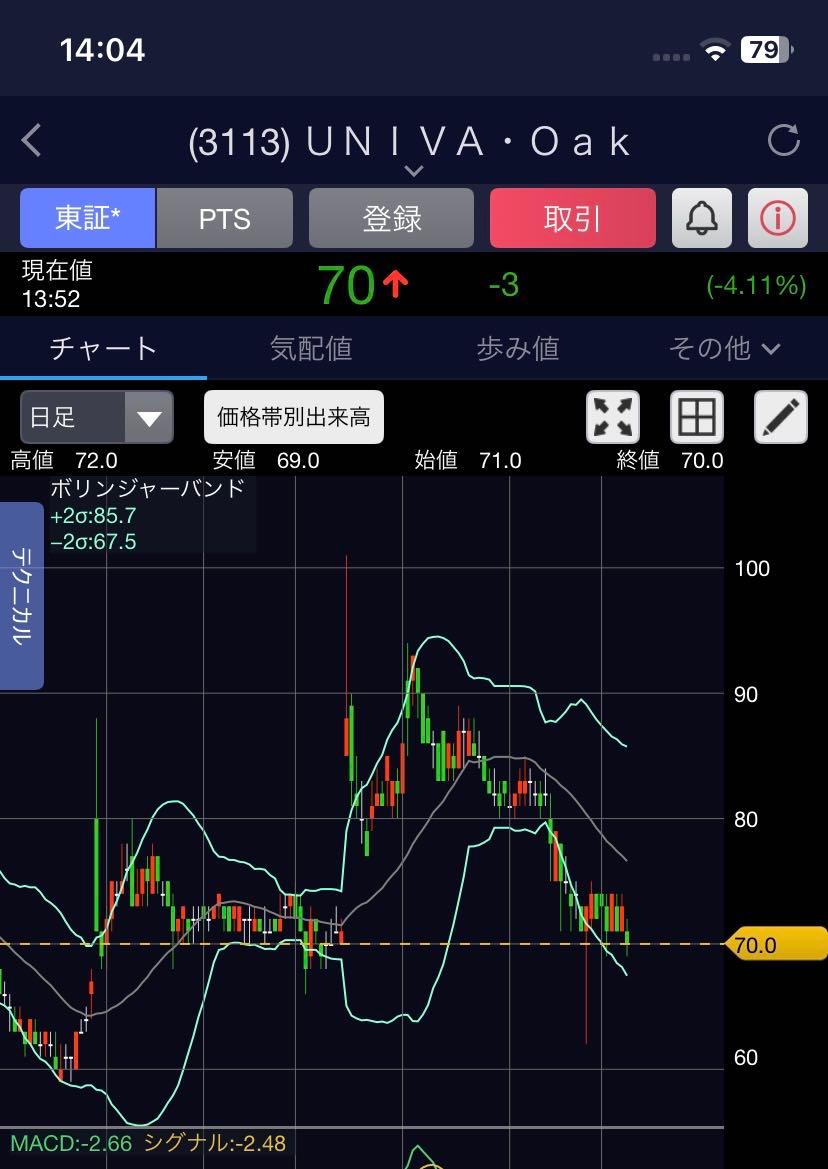This screenshot has height=1169, width=828.
Task: Toggle 価格帯別出来高 button
Action: [x=294, y=417]
